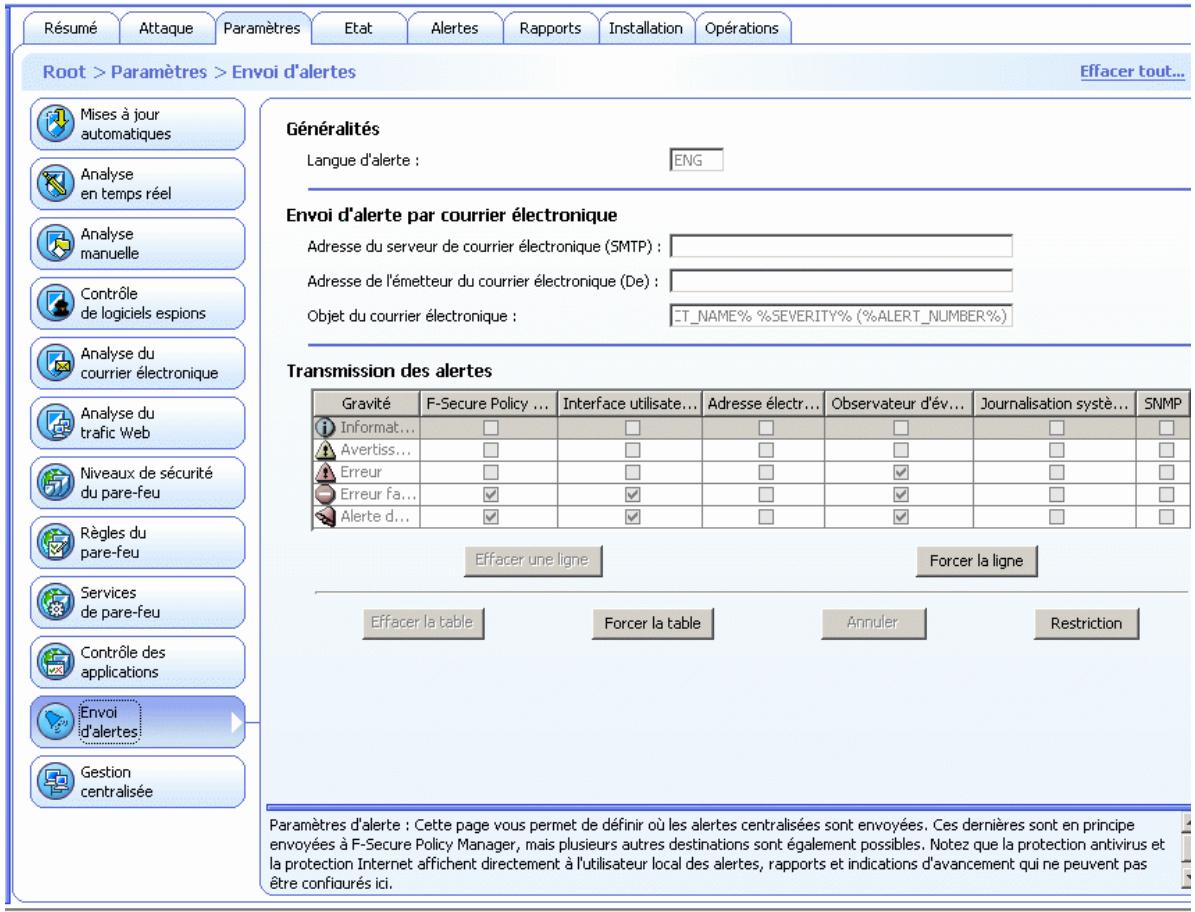Click the SMTP server address field
The height and width of the screenshot is (912, 1195).
[x=841, y=246]
